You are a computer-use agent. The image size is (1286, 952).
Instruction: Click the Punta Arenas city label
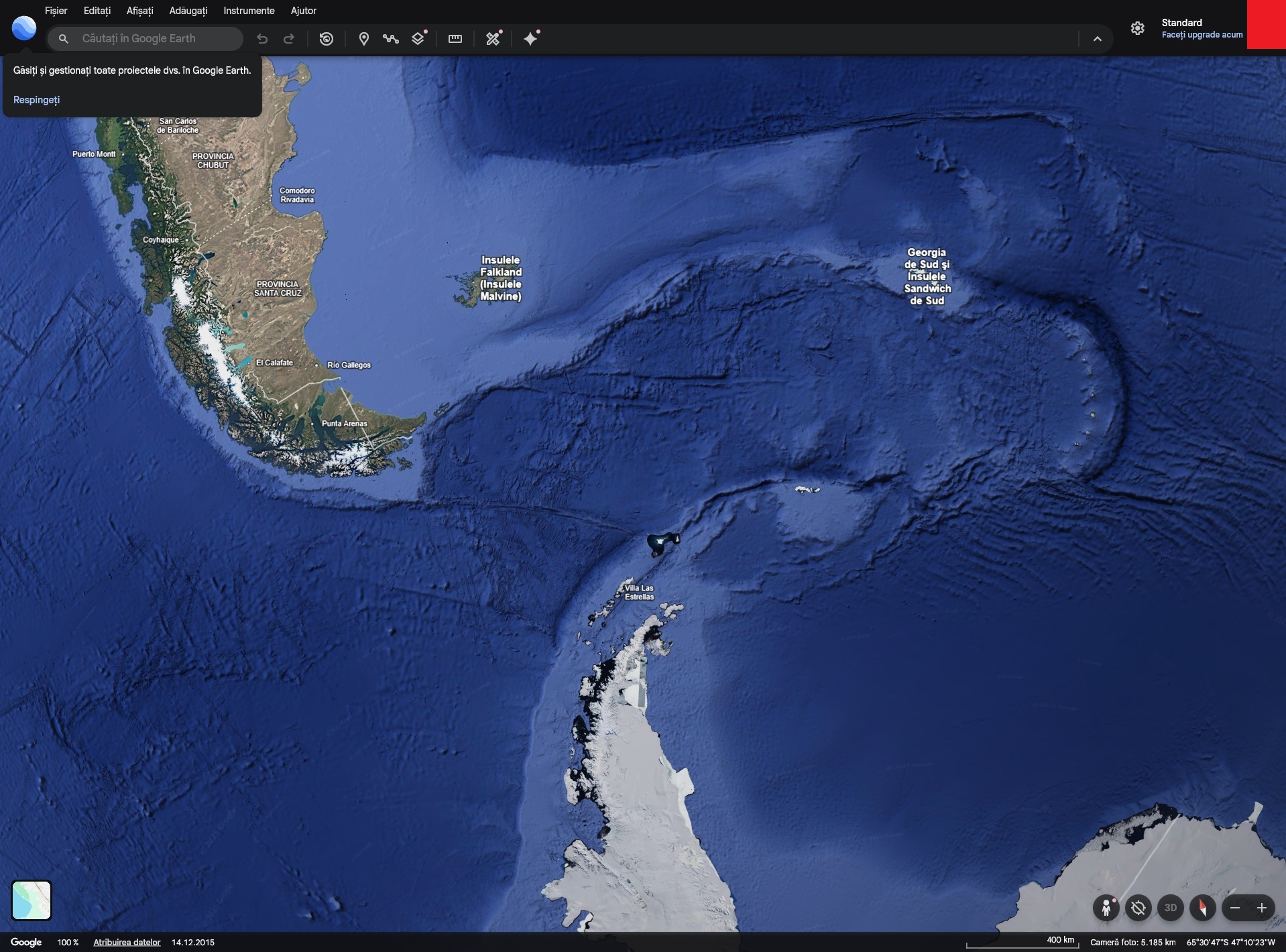[345, 424]
